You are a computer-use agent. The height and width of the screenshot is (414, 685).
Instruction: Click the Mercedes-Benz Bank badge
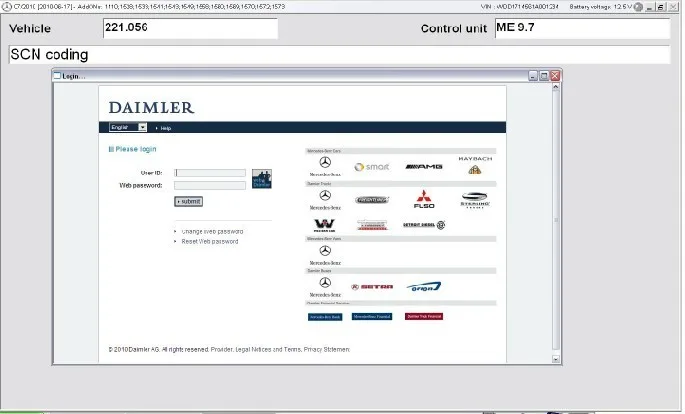coord(325,317)
